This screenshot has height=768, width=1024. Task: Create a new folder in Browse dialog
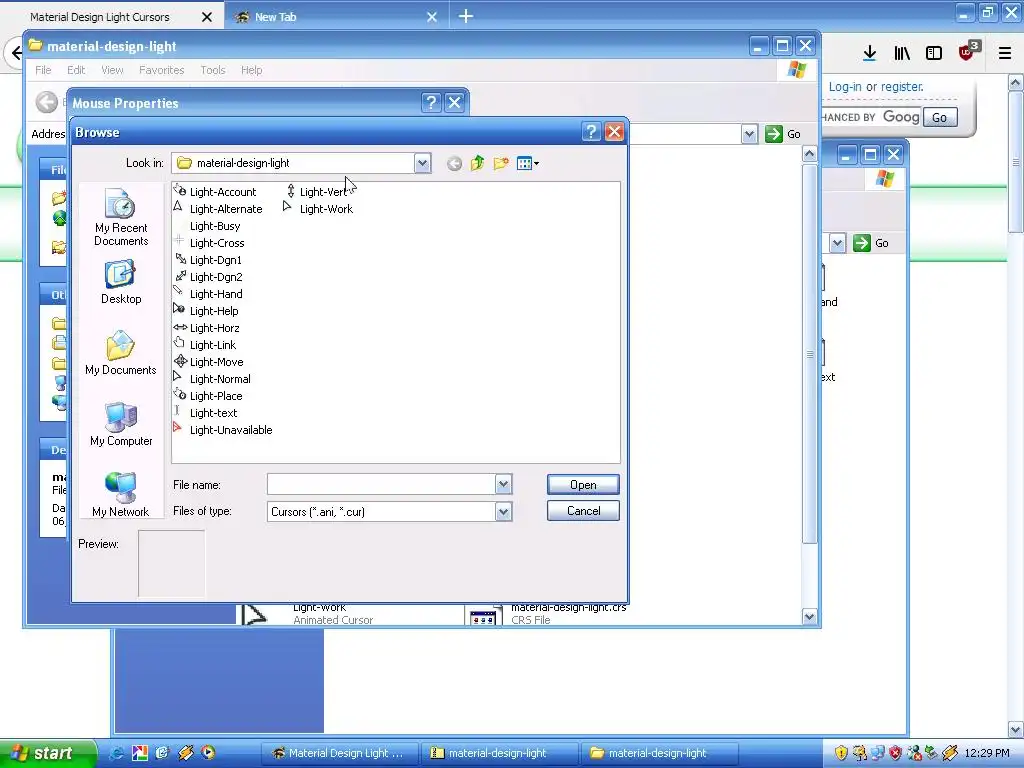coord(501,163)
